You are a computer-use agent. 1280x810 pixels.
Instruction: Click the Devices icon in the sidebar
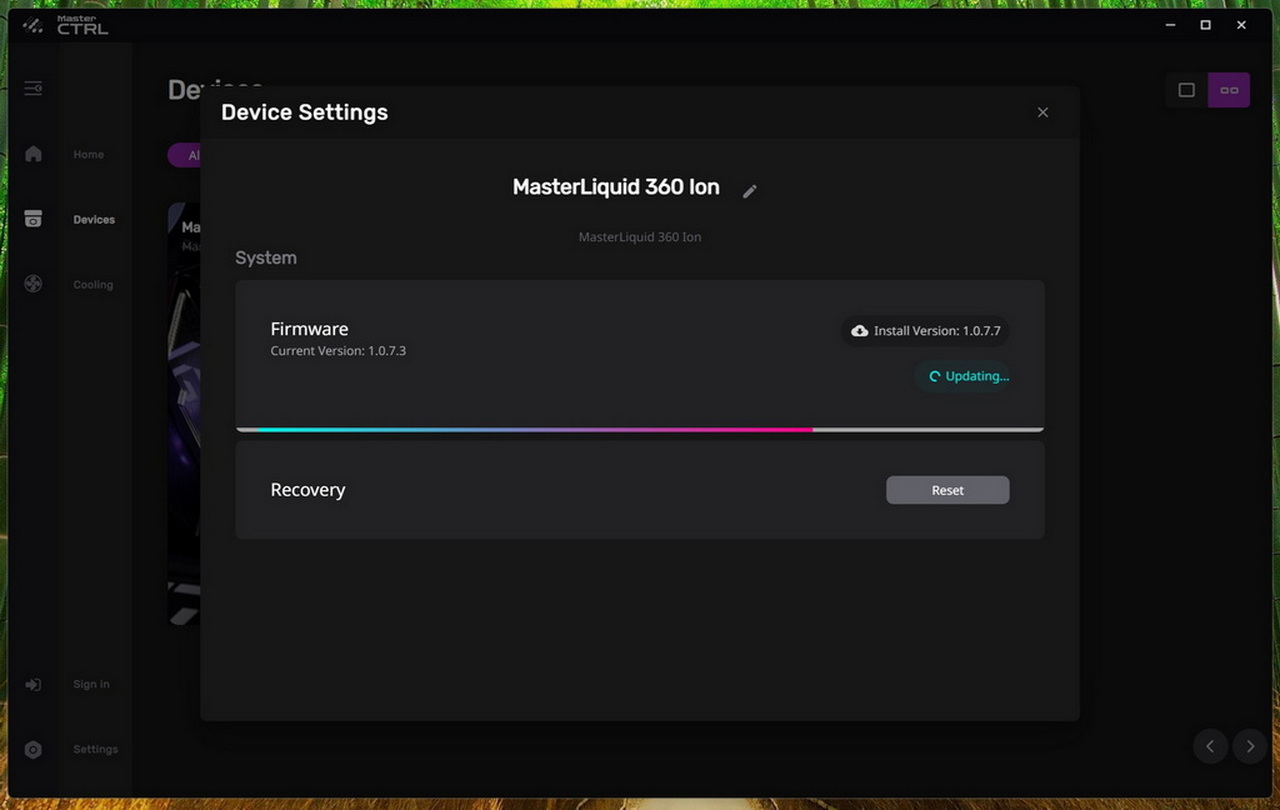[33, 219]
